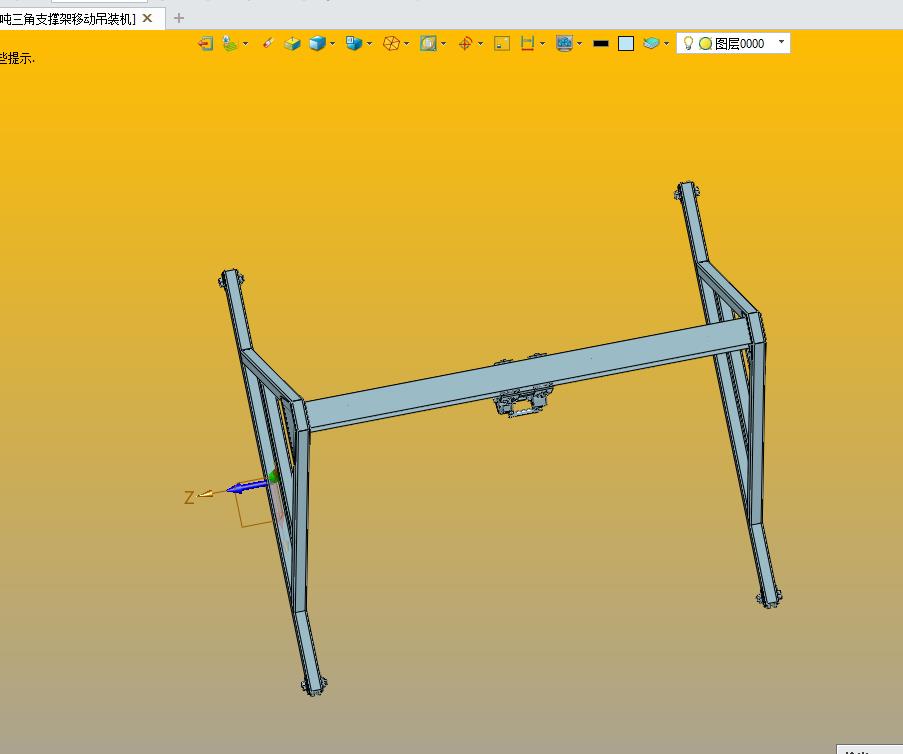Screen dimensions: 903x754
Task: Expand the shaded cube display mode dropdown
Action: point(332,44)
